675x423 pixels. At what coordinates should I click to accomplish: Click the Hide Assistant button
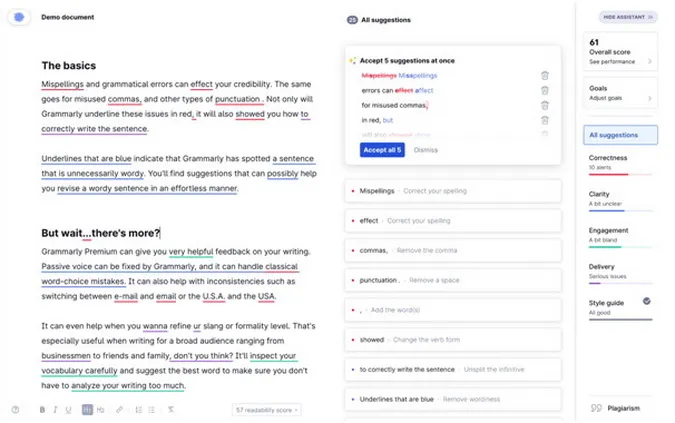tap(628, 17)
